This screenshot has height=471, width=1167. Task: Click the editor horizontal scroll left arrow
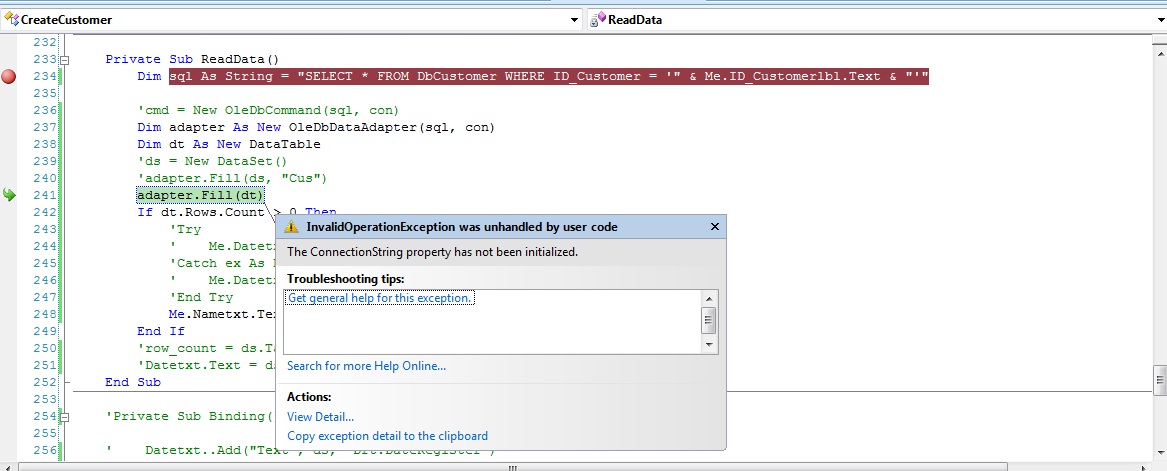click(x=8, y=468)
